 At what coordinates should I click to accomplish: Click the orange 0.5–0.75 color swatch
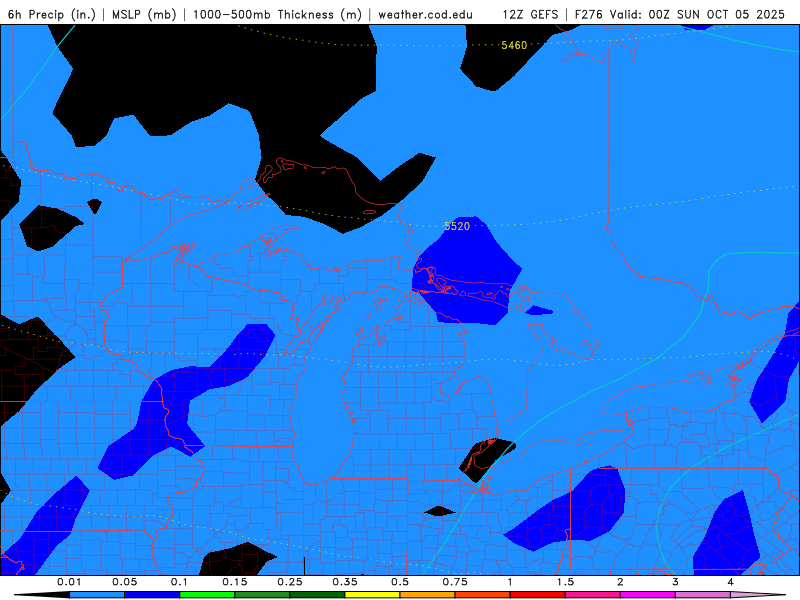(428, 595)
